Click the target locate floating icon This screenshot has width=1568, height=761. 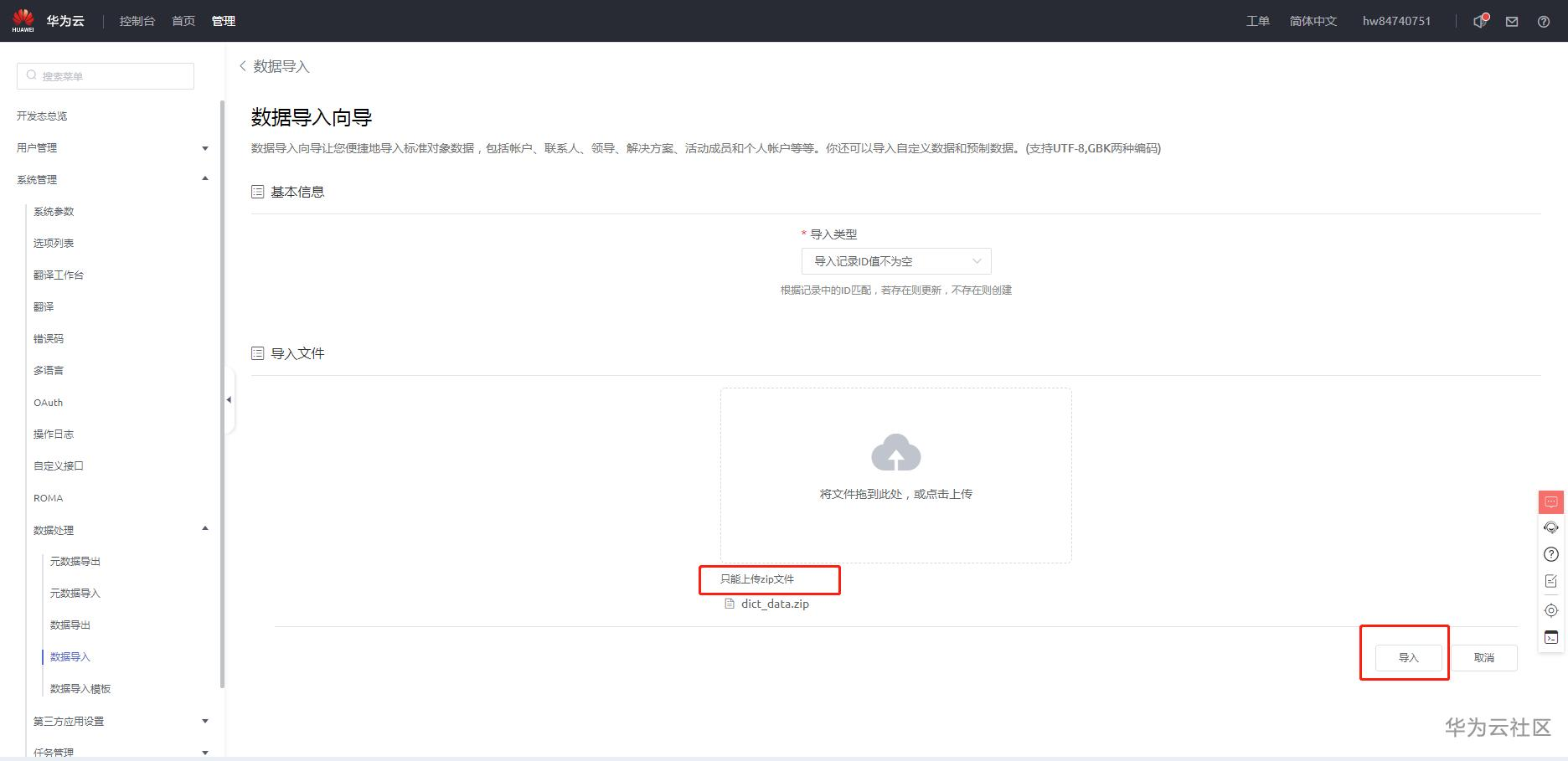coord(1551,610)
